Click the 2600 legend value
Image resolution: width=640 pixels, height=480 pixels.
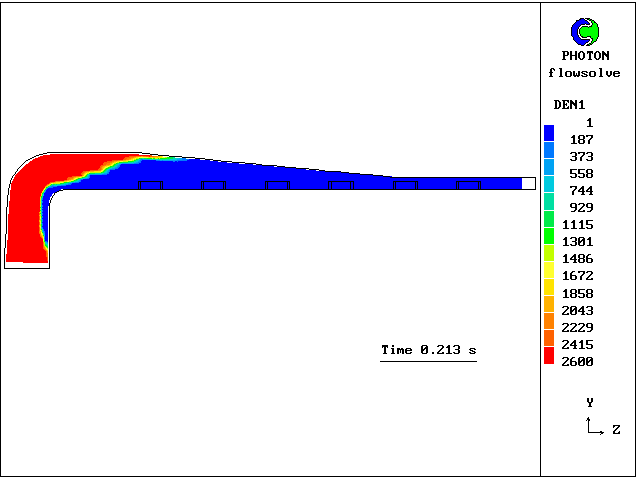click(578, 362)
